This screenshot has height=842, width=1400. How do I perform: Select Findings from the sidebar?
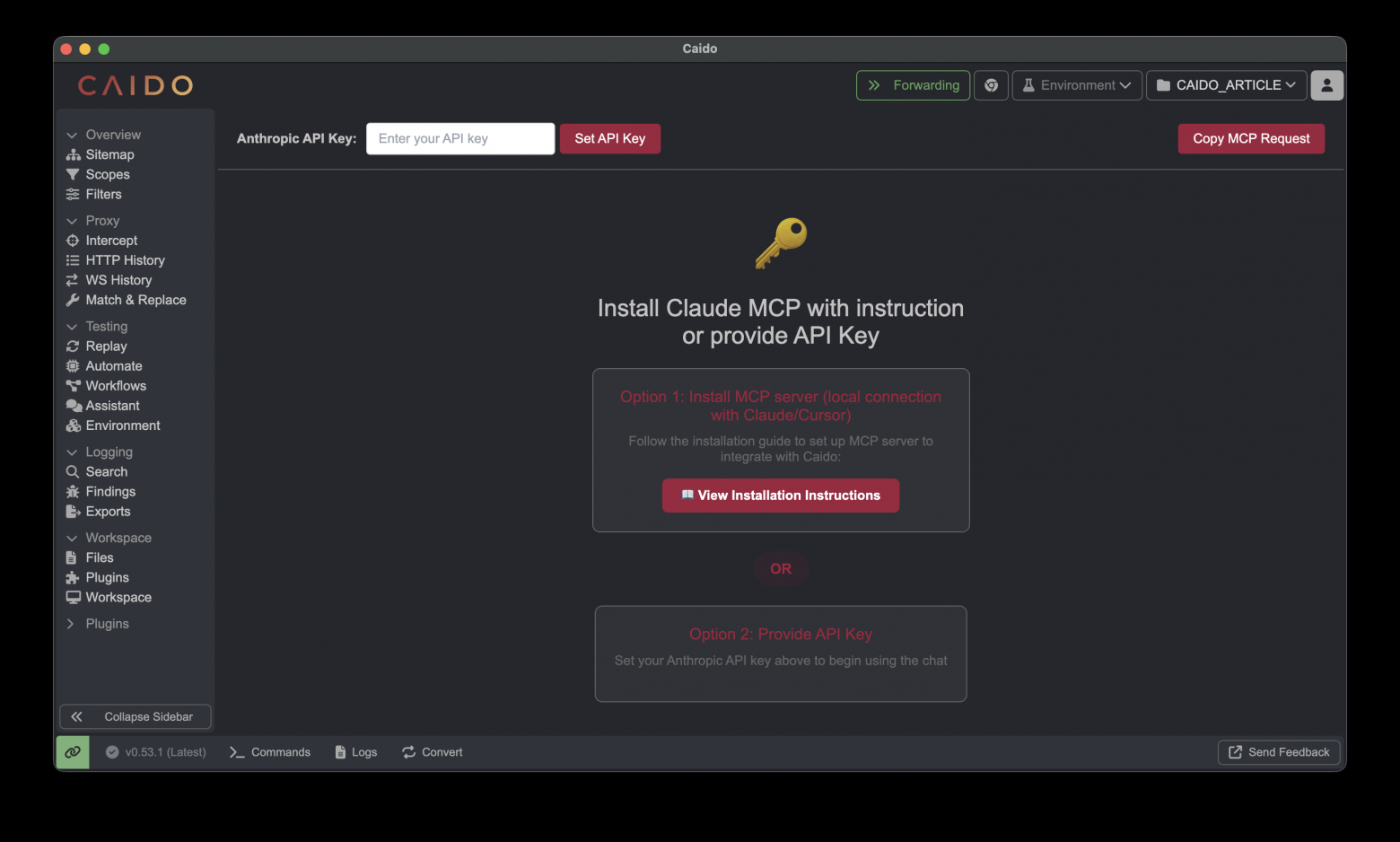(111, 492)
